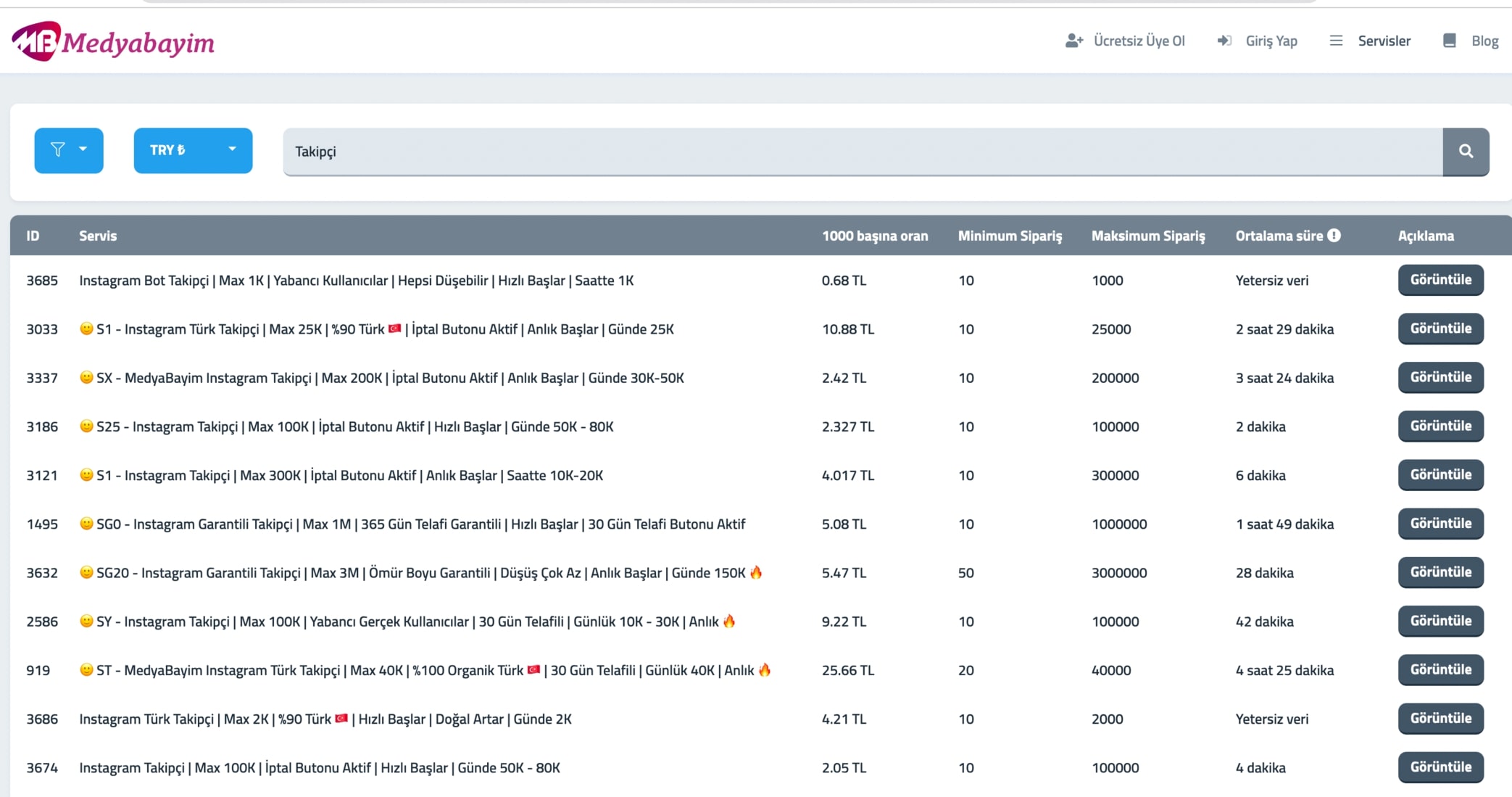Click the 28 dakika duration cell
The image size is (1512, 797).
[x=1264, y=573]
